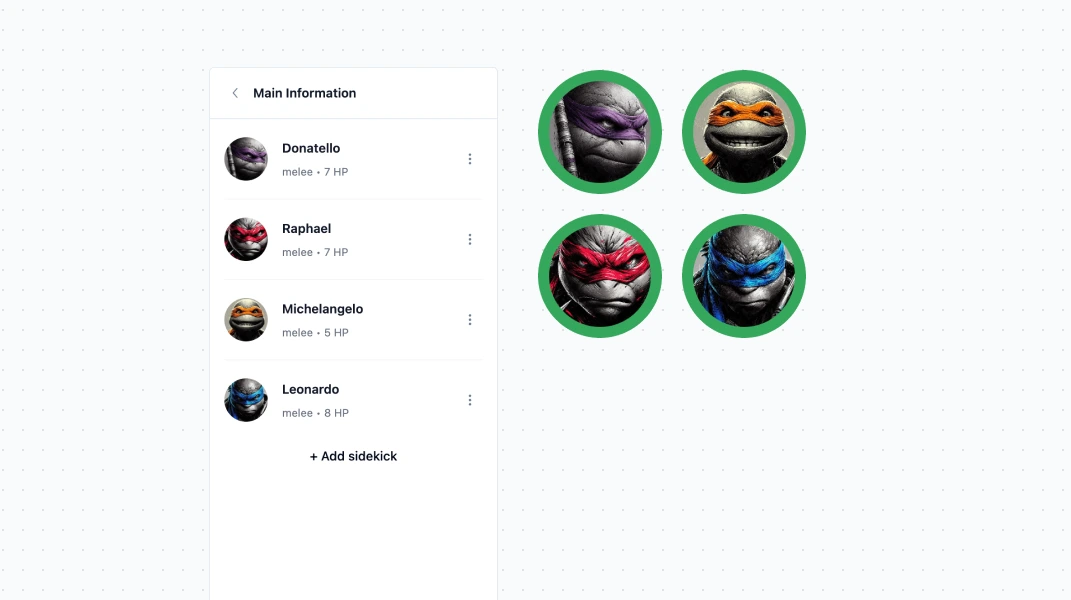Select the large purple-masked turtle token

[600, 132]
